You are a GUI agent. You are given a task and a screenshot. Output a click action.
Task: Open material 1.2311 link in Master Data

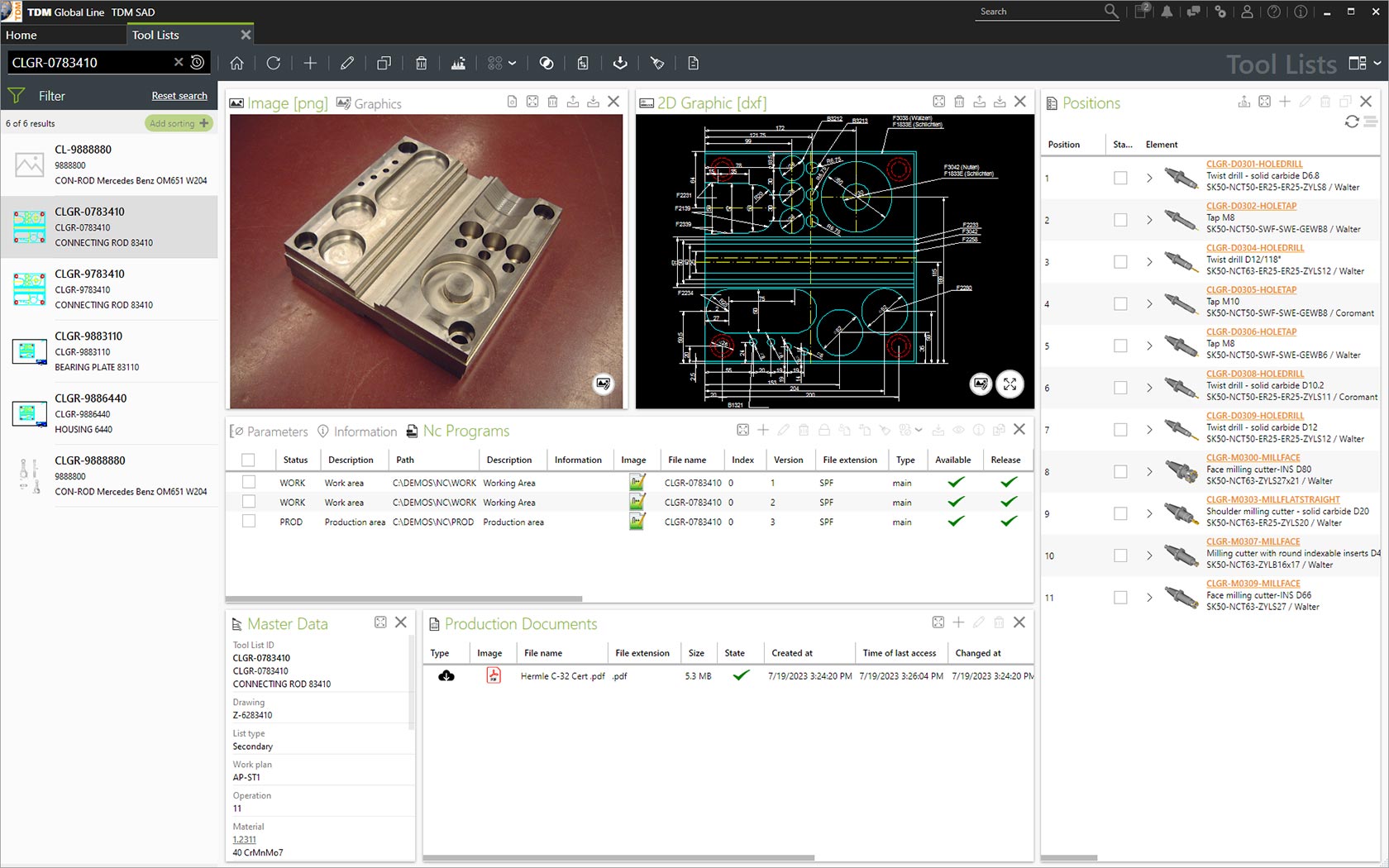click(244, 839)
